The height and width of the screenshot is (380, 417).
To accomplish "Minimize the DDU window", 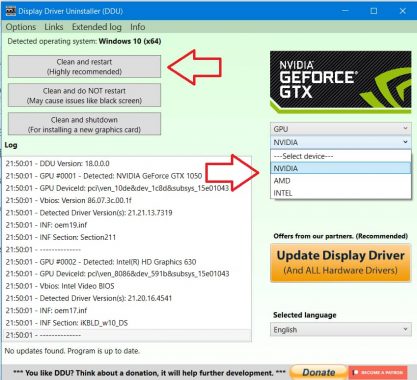I will click(x=345, y=11).
